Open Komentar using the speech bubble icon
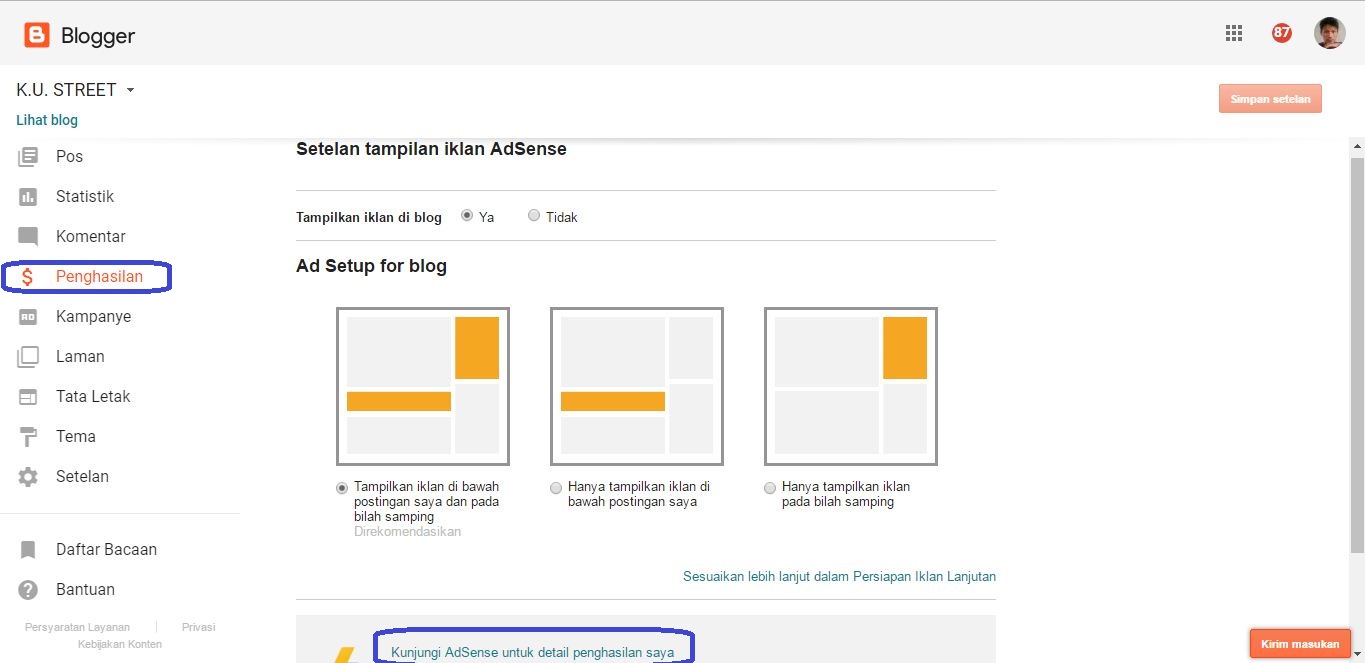Viewport: 1365px width, 663px height. coord(28,236)
